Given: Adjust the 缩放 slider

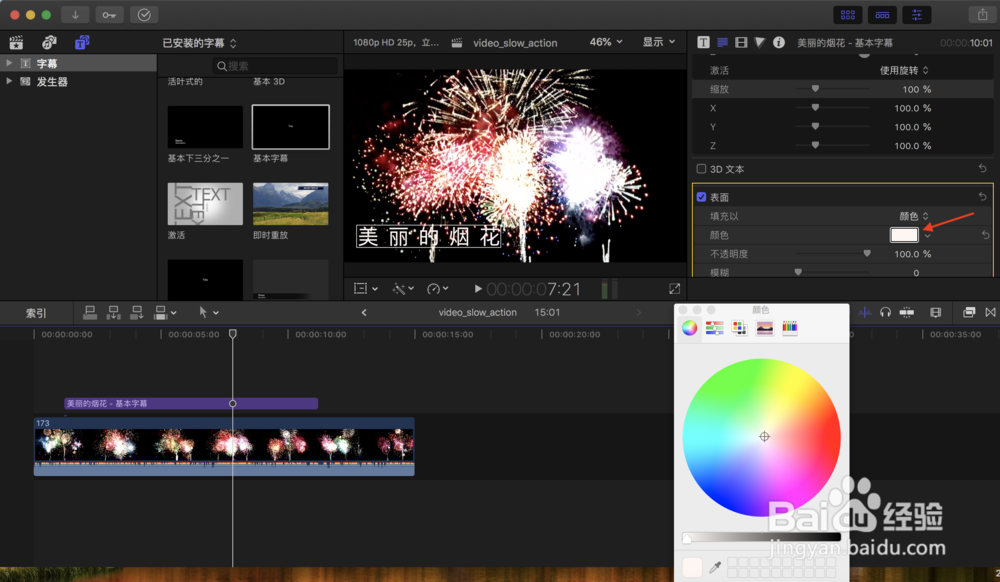Looking at the screenshot, I should [815, 89].
